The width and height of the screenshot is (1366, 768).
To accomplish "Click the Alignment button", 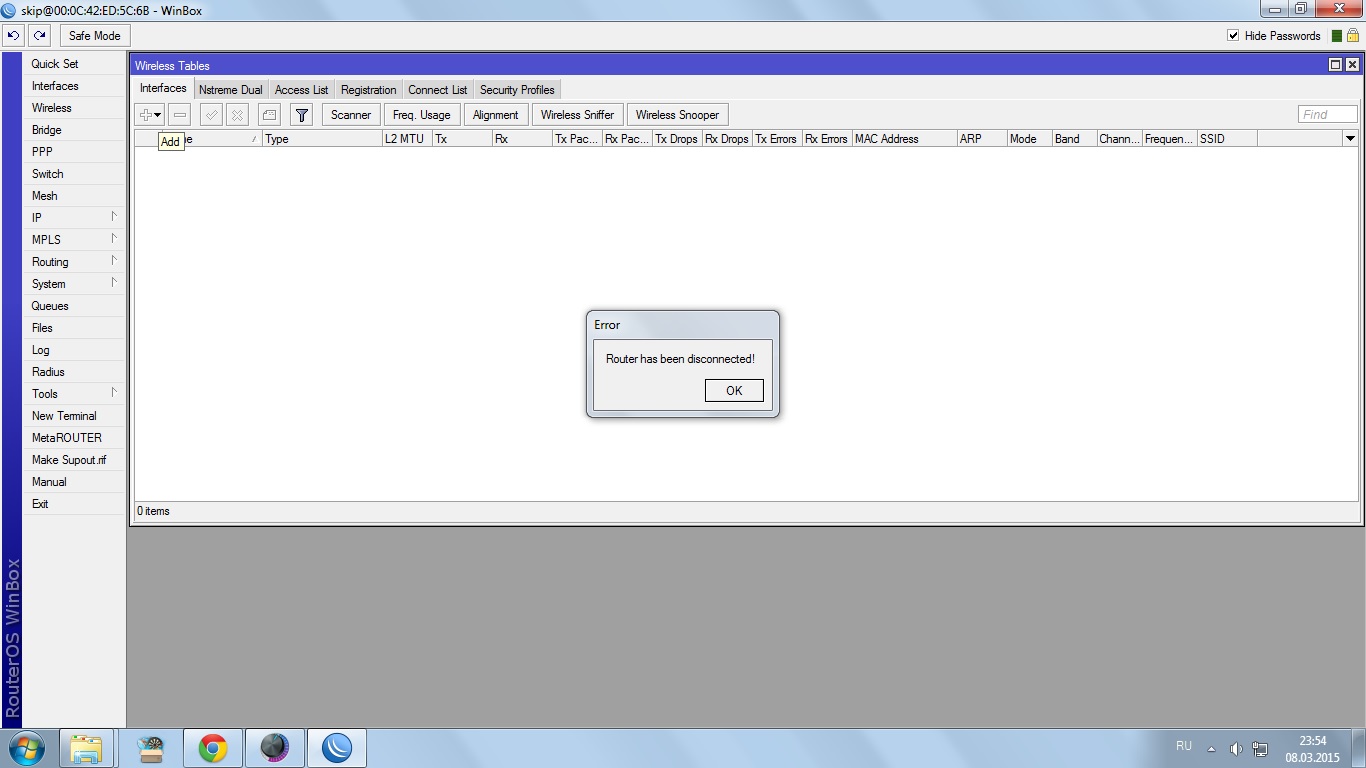I will pos(496,115).
